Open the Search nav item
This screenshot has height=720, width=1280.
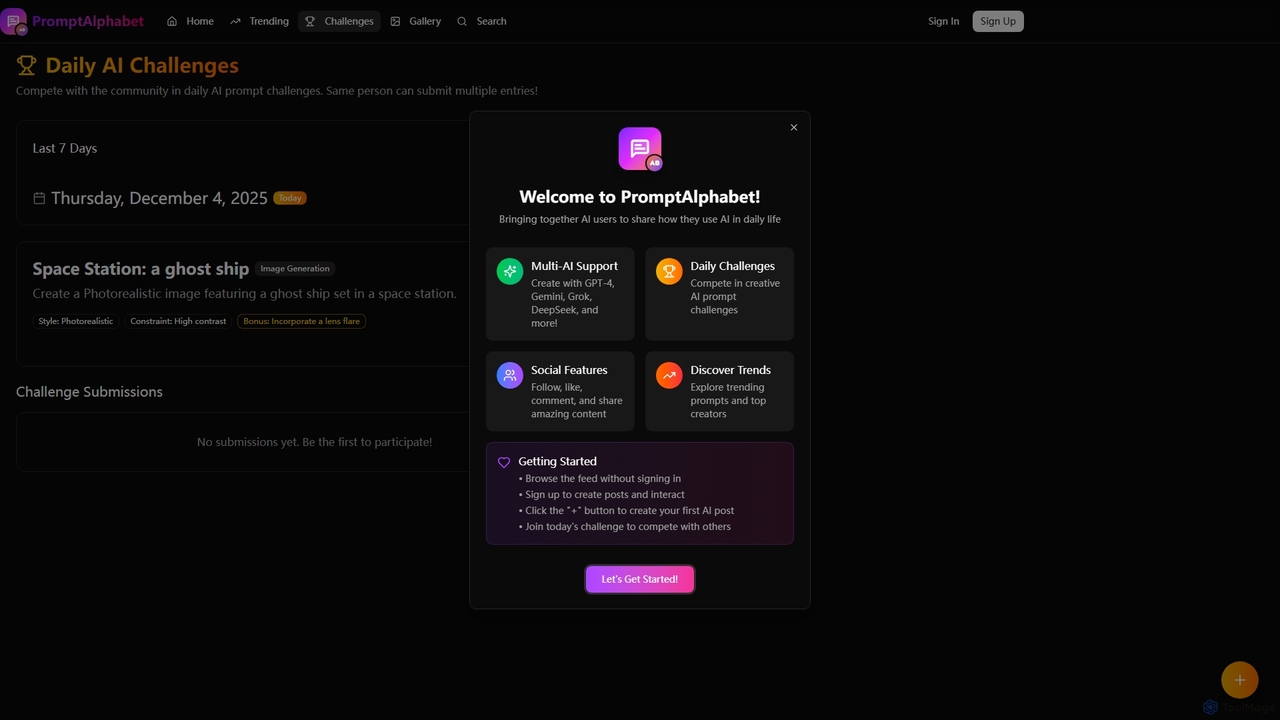[x=482, y=21]
